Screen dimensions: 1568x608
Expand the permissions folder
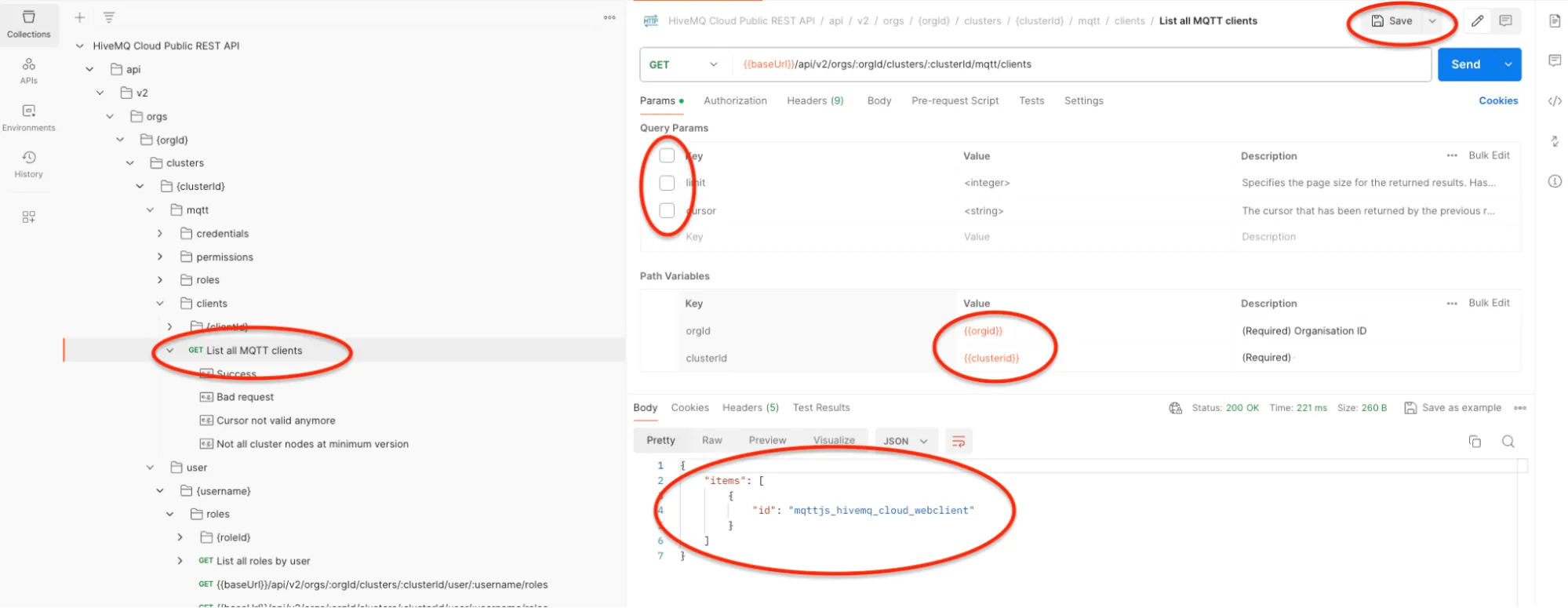coord(160,257)
